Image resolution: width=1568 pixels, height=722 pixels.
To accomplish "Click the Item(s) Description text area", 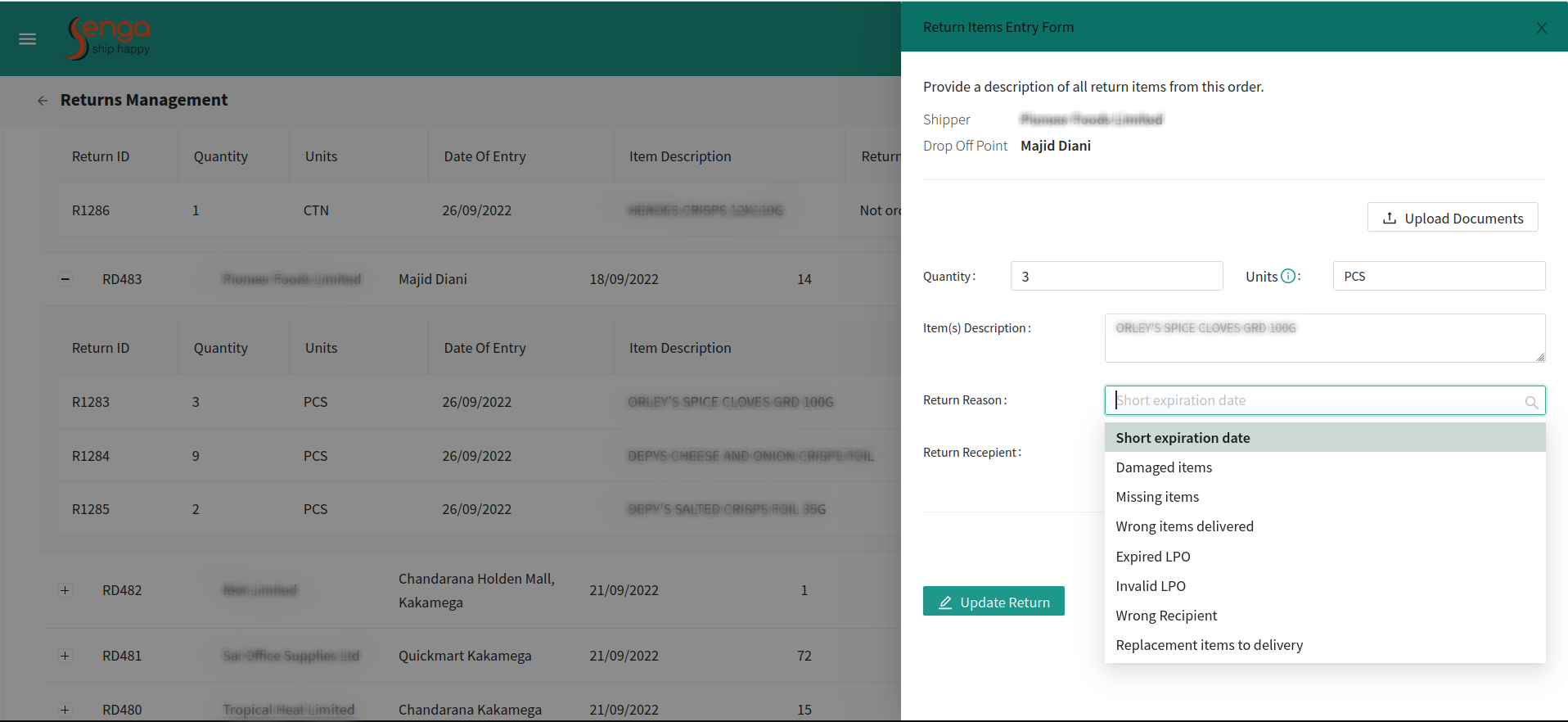I will [1324, 338].
